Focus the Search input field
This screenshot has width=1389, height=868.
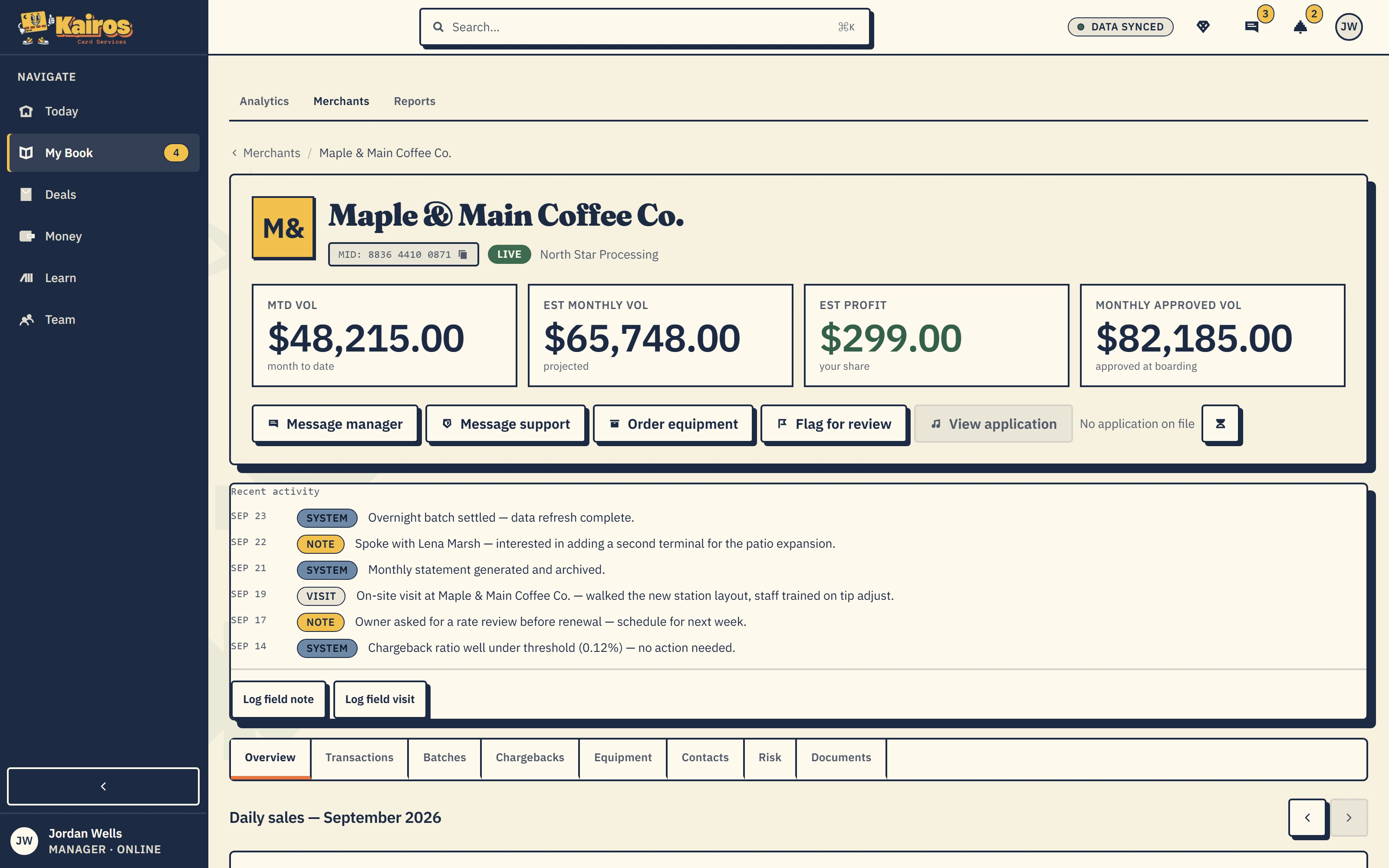click(645, 27)
